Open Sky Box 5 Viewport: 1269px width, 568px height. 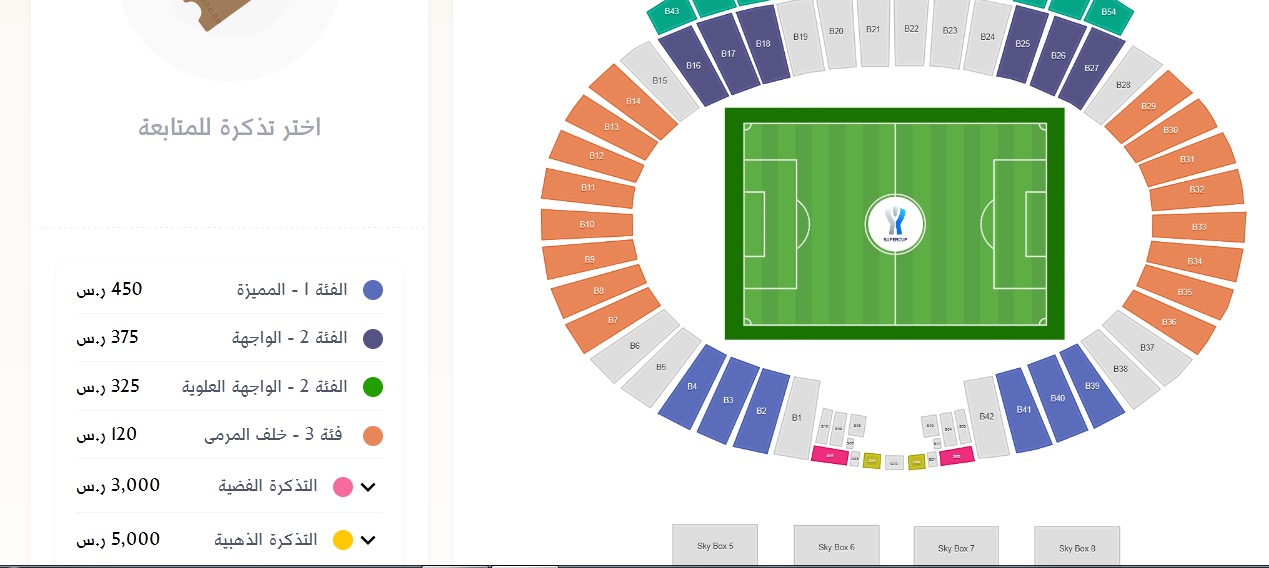click(715, 545)
